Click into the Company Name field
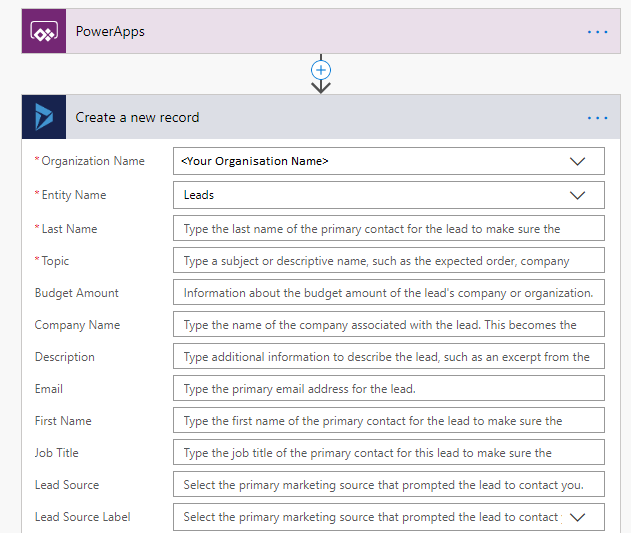Viewport: 631px width, 533px height. pos(389,324)
